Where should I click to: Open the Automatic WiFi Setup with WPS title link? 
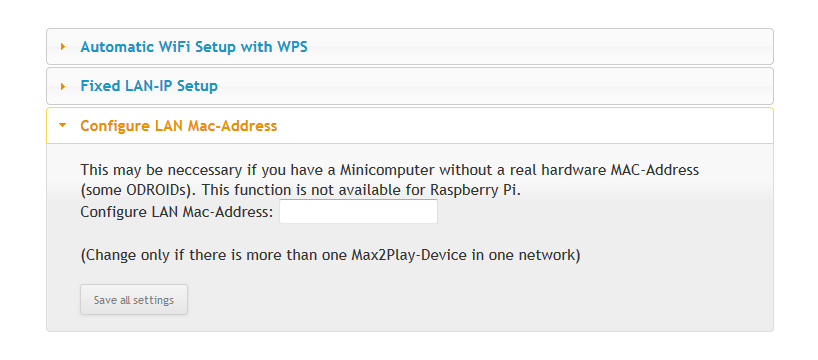coord(194,47)
